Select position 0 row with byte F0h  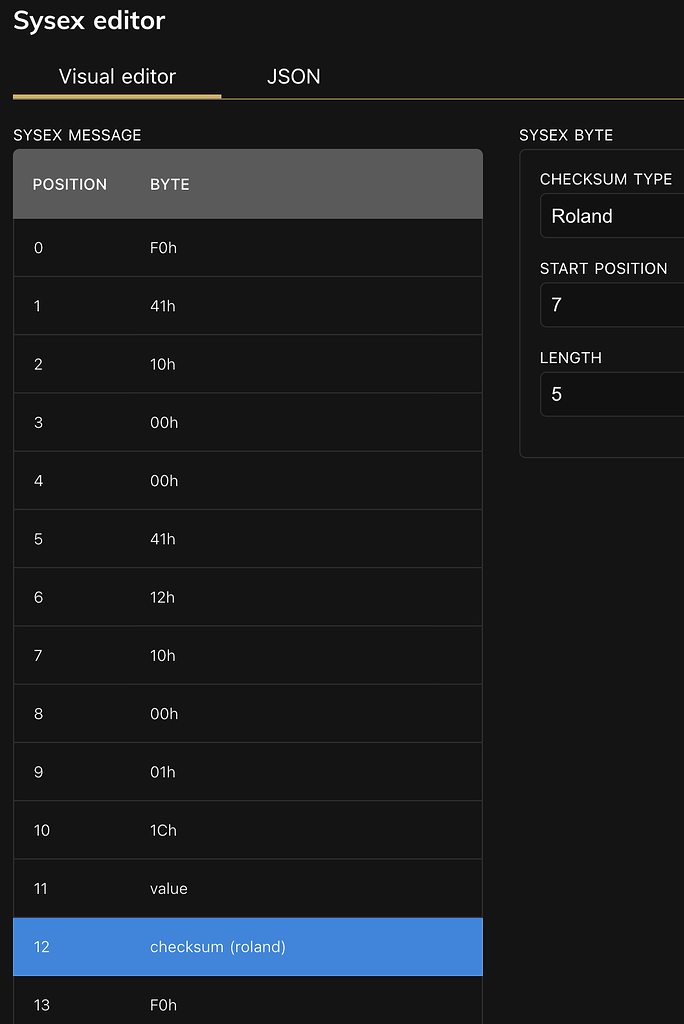pos(247,248)
